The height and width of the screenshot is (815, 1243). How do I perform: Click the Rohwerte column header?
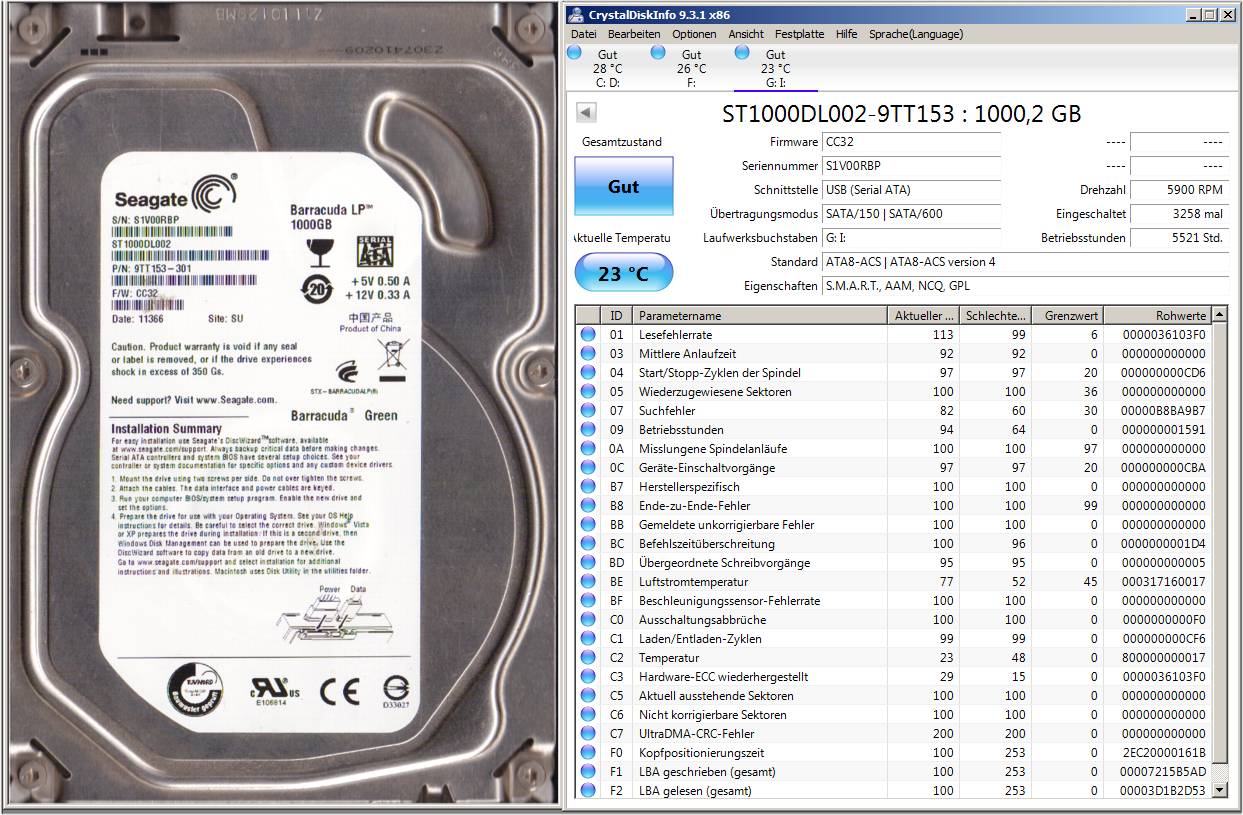pos(1157,315)
